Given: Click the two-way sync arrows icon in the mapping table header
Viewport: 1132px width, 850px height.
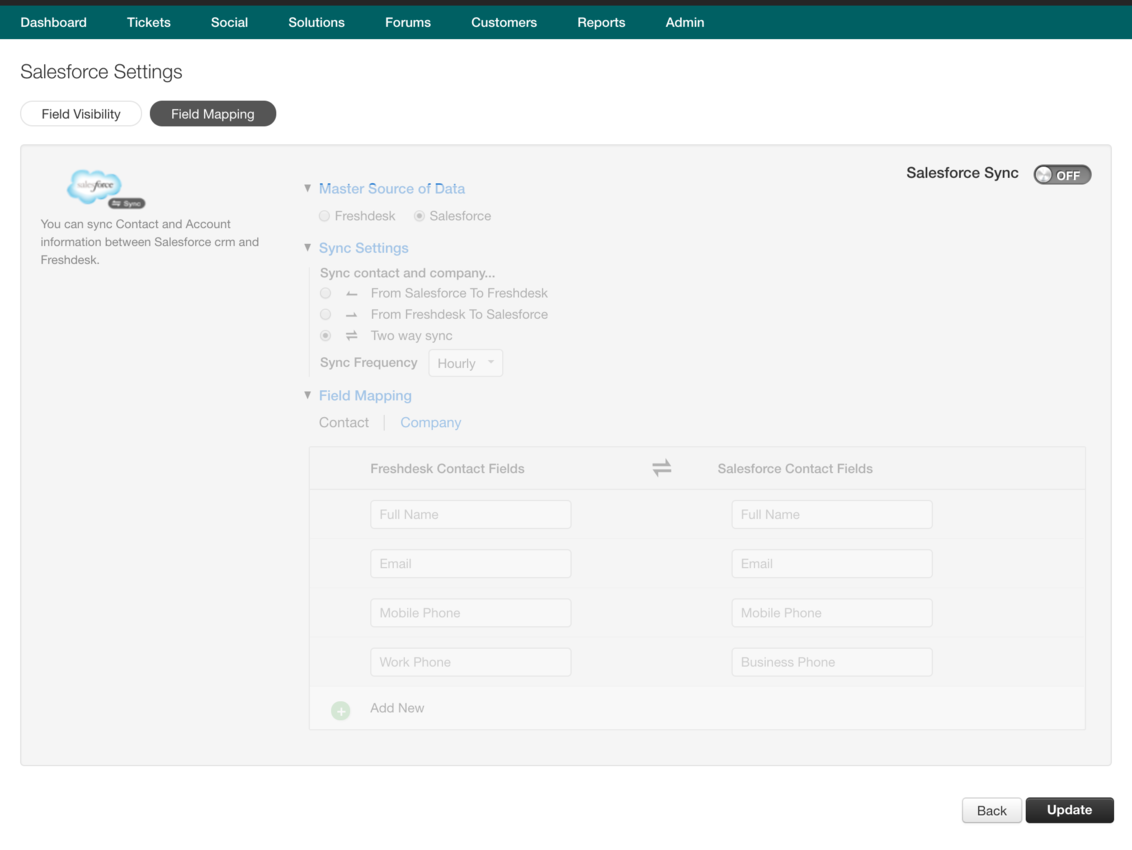Looking at the screenshot, I should tap(661, 467).
